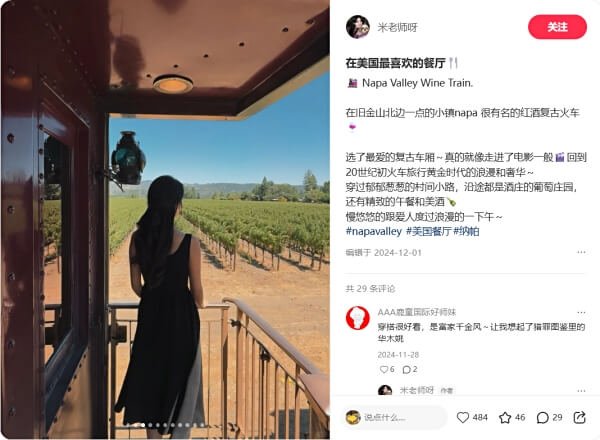Open more options beside edit date
The height and width of the screenshot is (440, 600).
click(581, 252)
